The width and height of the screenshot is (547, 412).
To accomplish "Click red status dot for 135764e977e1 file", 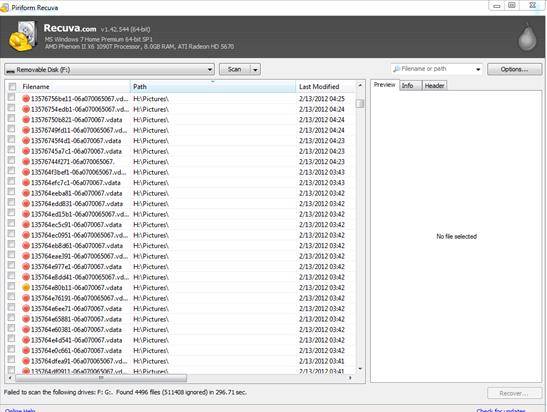I will tap(26, 267).
